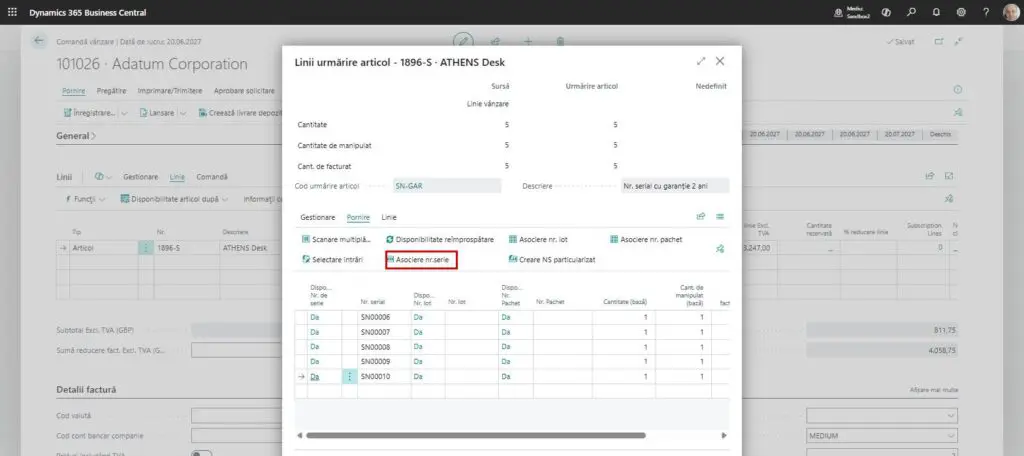
Task: Click the edit pencil on sales order
Action: click(x=463, y=41)
